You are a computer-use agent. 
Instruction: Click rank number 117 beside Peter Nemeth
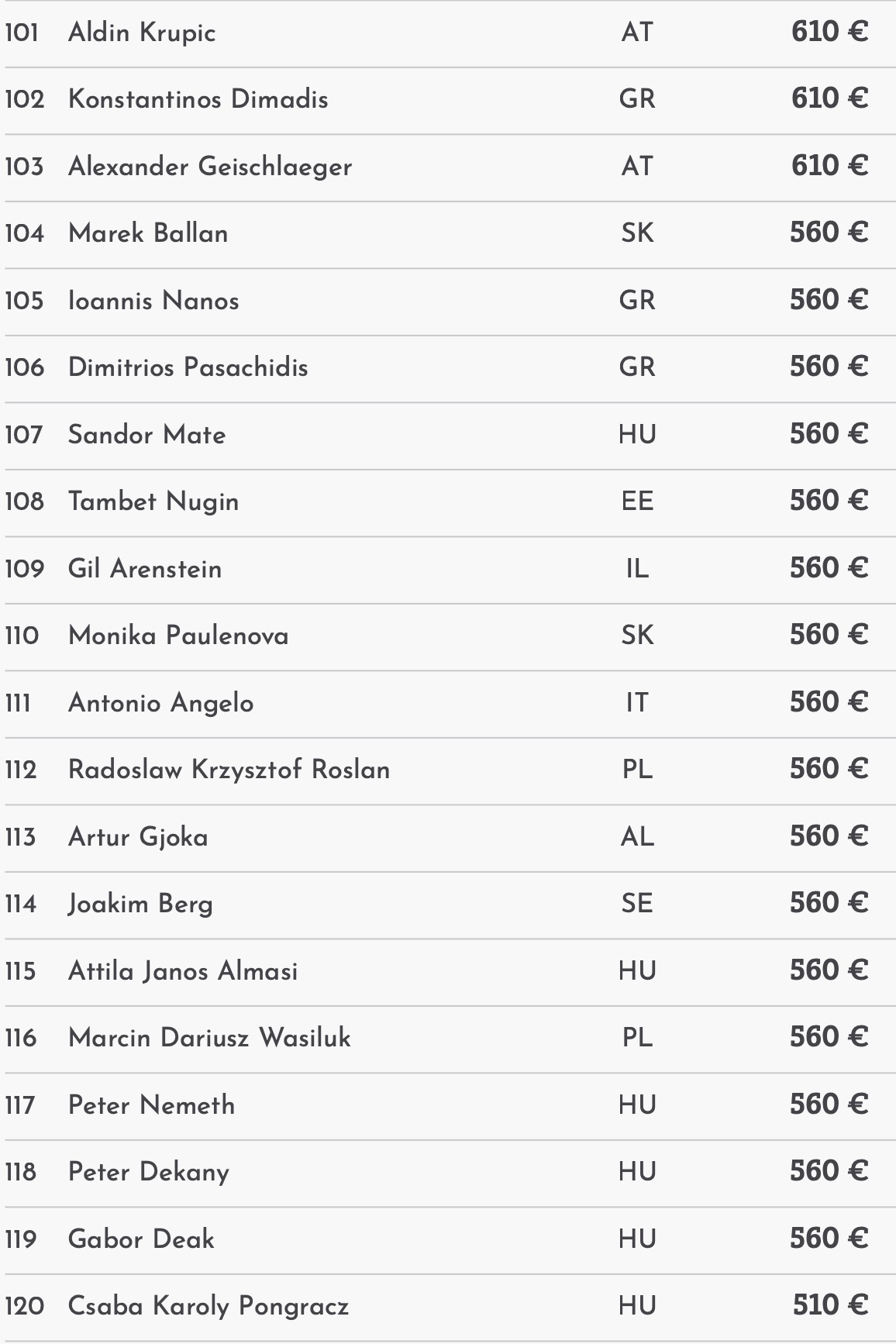[20, 1105]
